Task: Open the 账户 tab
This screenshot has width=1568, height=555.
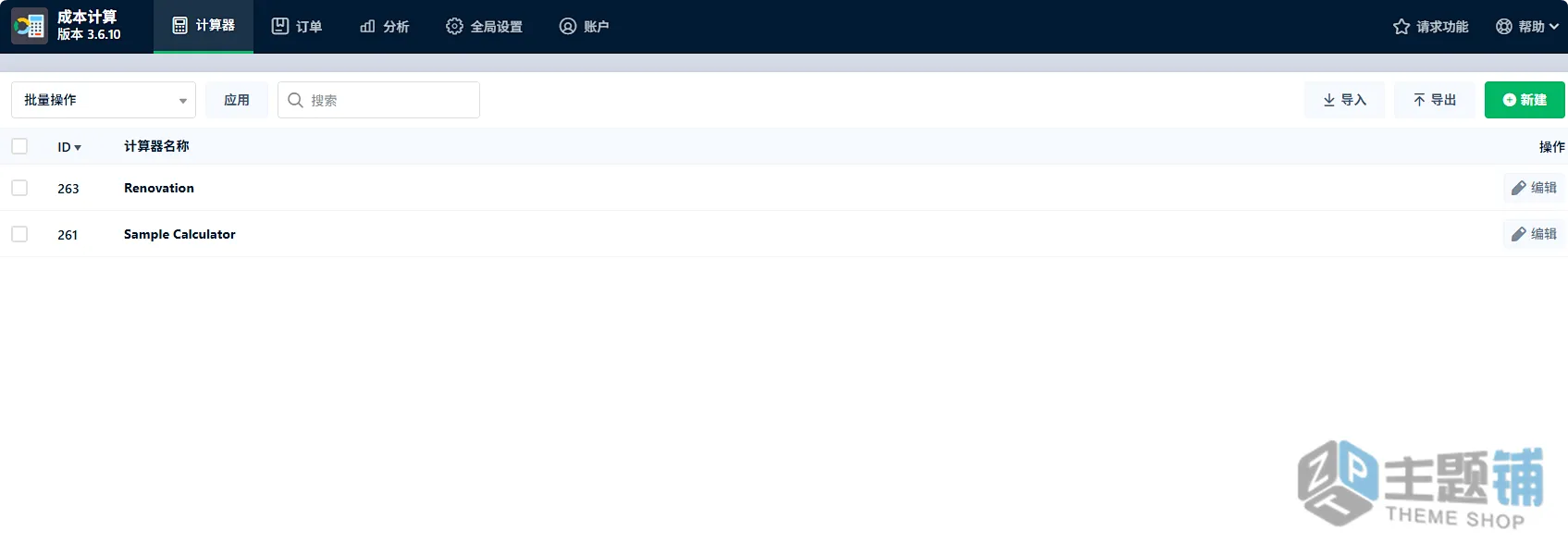Action: point(584,26)
